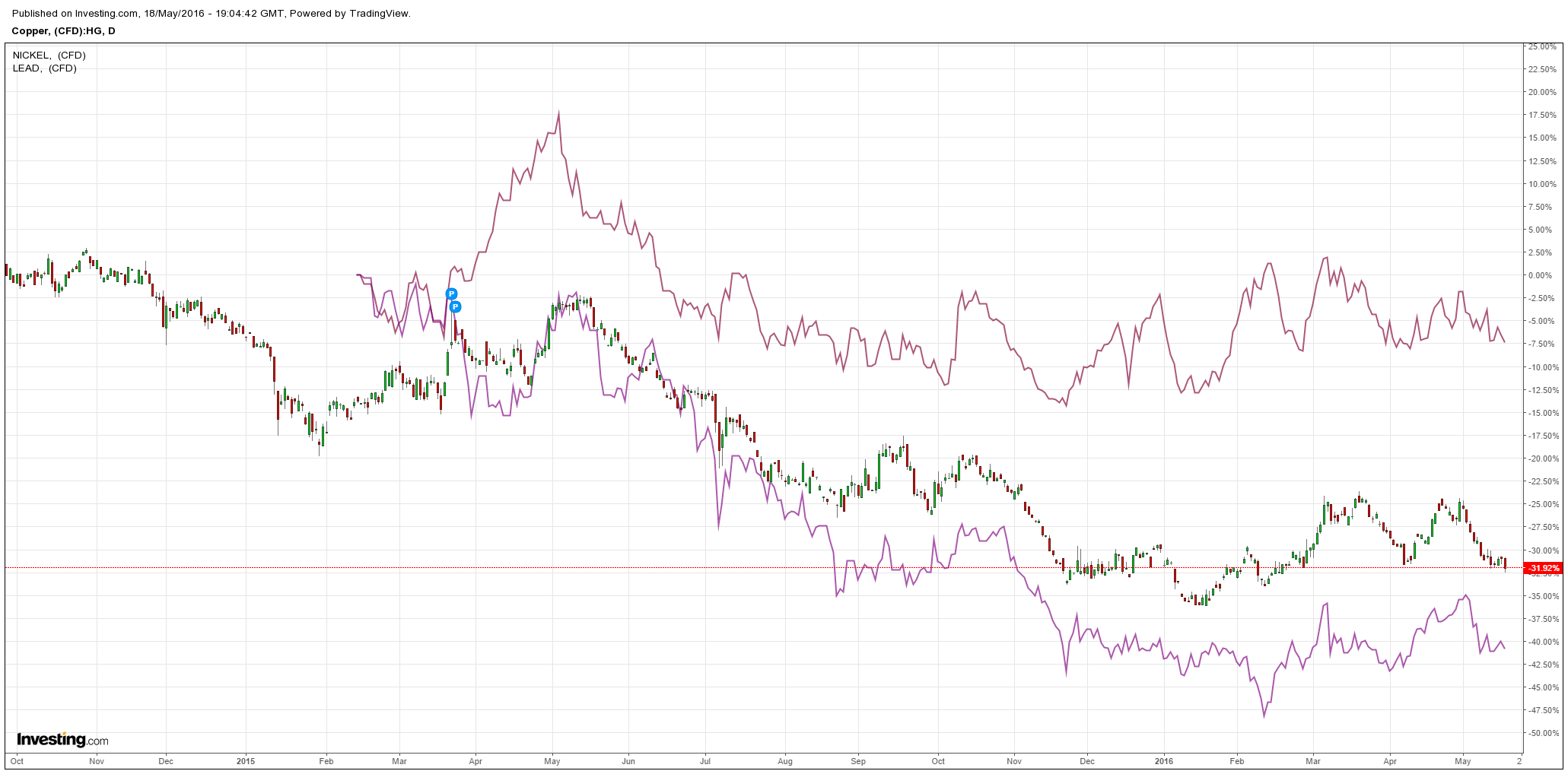The width and height of the screenshot is (1568, 771).
Task: Click the -50.00% axis label
Action: pyautogui.click(x=1542, y=734)
